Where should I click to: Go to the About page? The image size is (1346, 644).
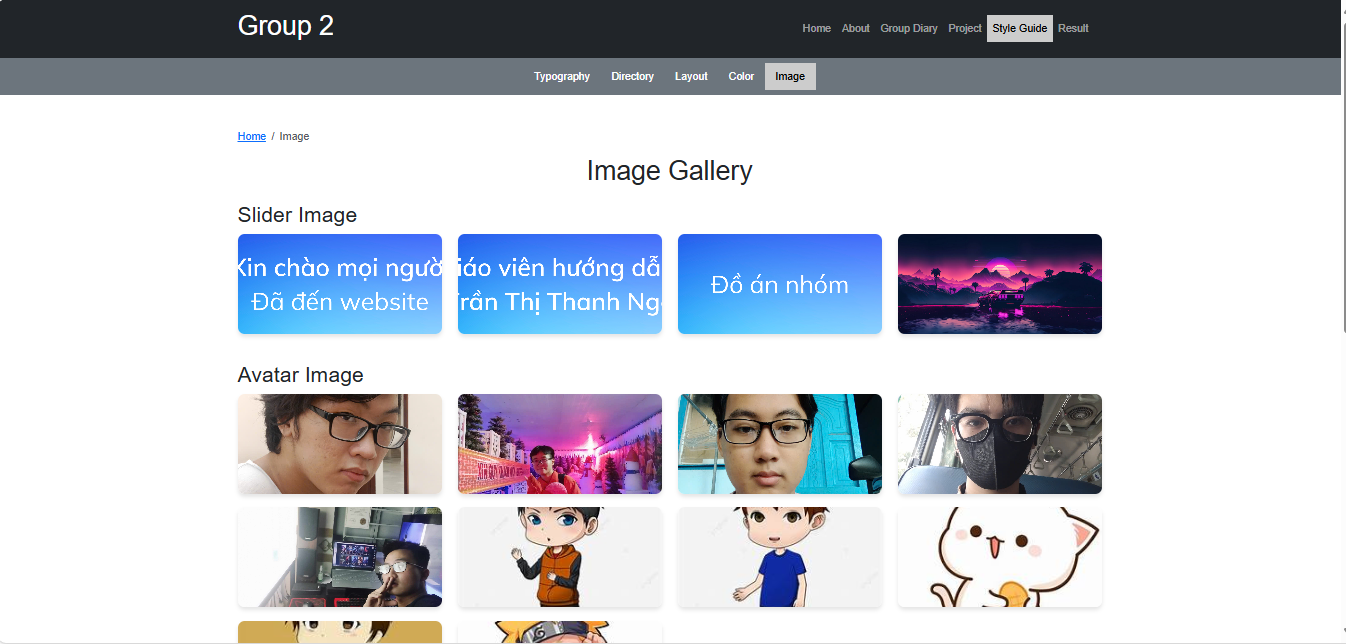click(855, 28)
